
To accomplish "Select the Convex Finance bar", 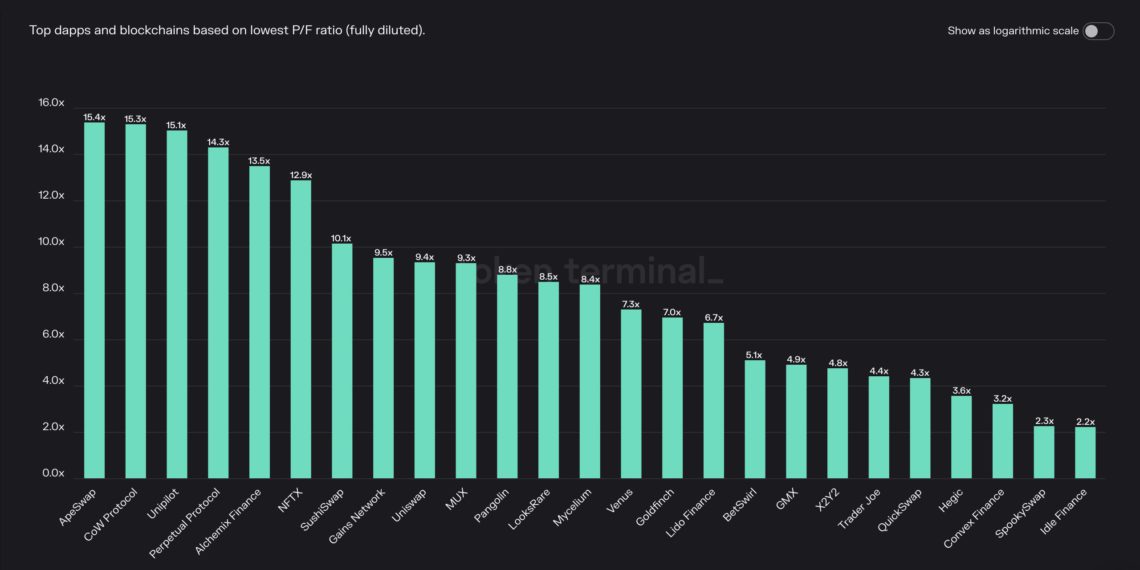I will click(x=1003, y=441).
